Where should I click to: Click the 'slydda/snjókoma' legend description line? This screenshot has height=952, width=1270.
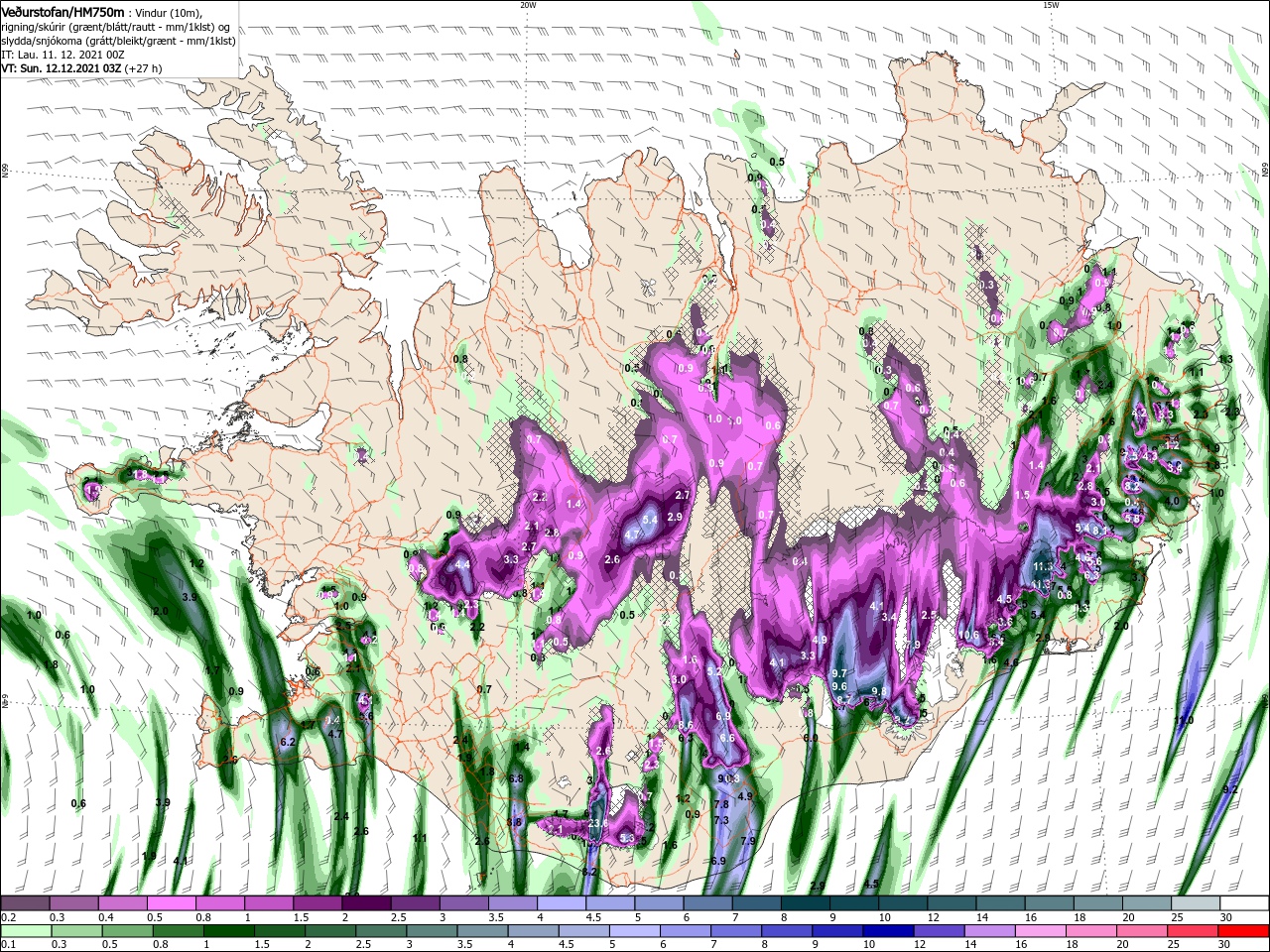coord(116,41)
